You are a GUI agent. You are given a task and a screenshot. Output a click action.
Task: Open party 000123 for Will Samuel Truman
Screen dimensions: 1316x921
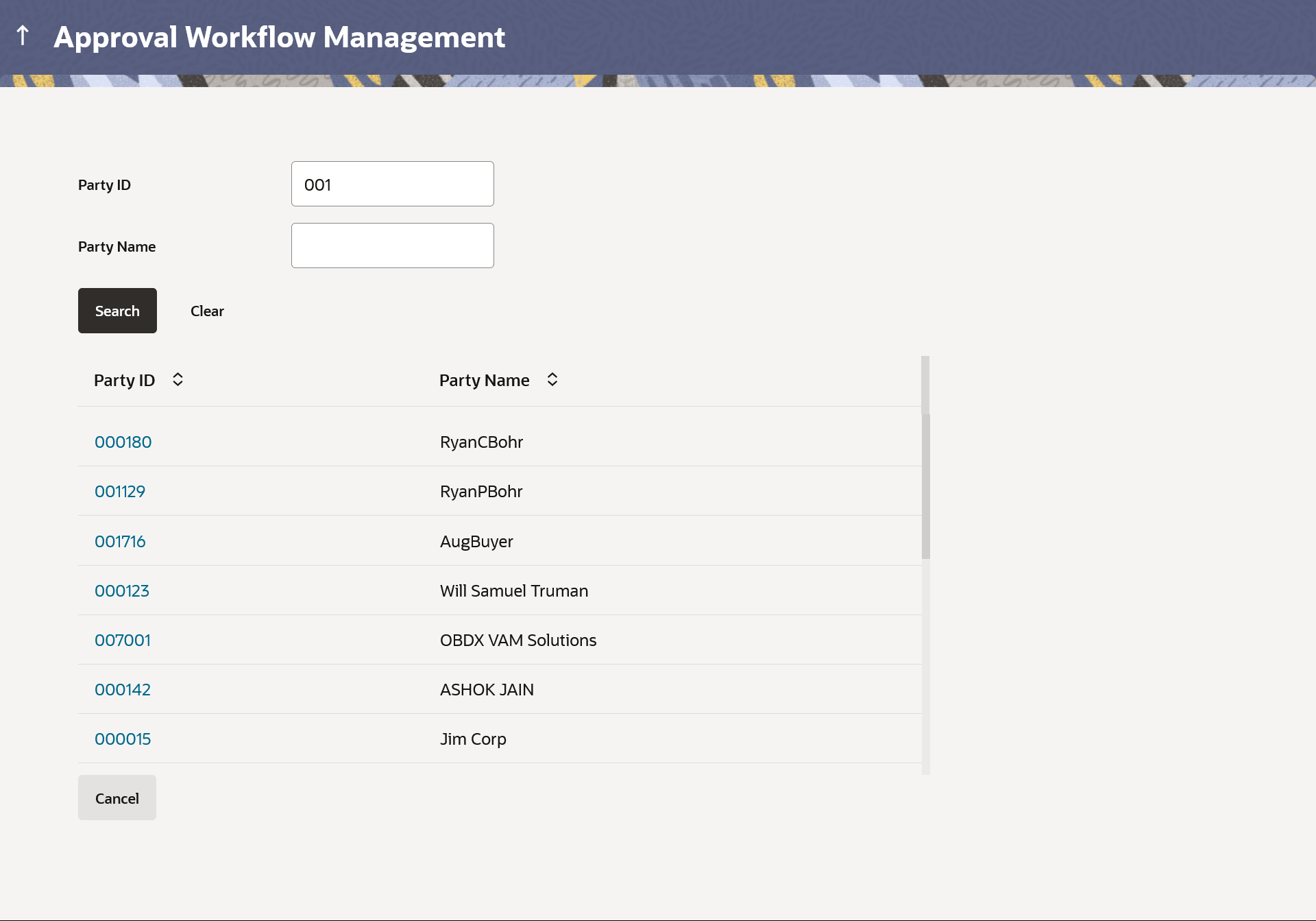pos(122,591)
